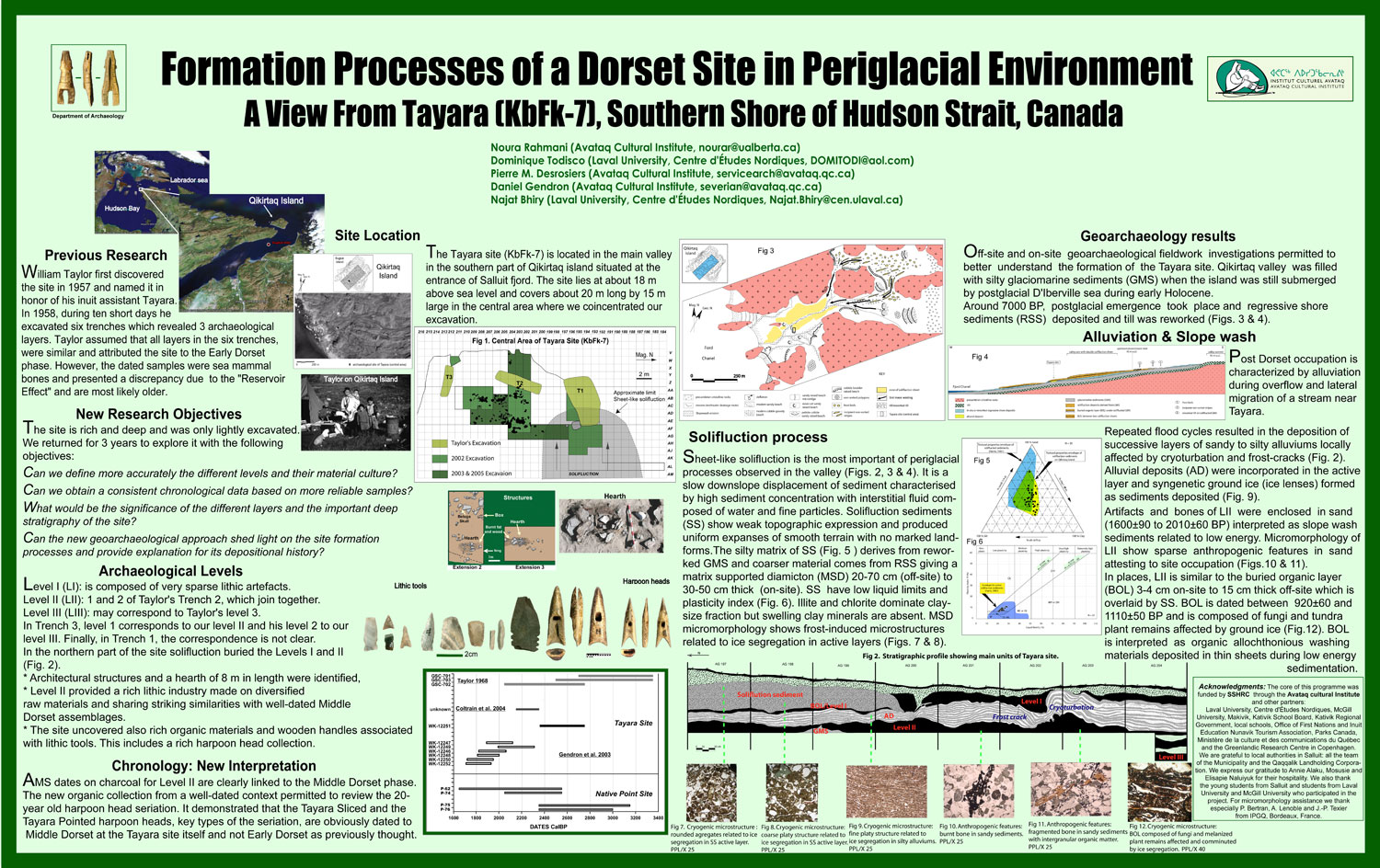Click the 'Tayara Site' label in dates chart
1380x868 pixels.
click(x=633, y=723)
